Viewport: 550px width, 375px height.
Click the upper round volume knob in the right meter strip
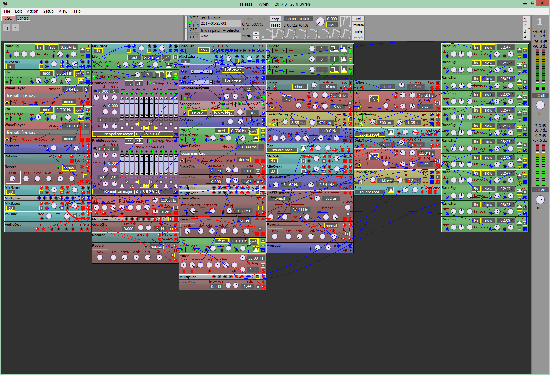[x=540, y=105]
